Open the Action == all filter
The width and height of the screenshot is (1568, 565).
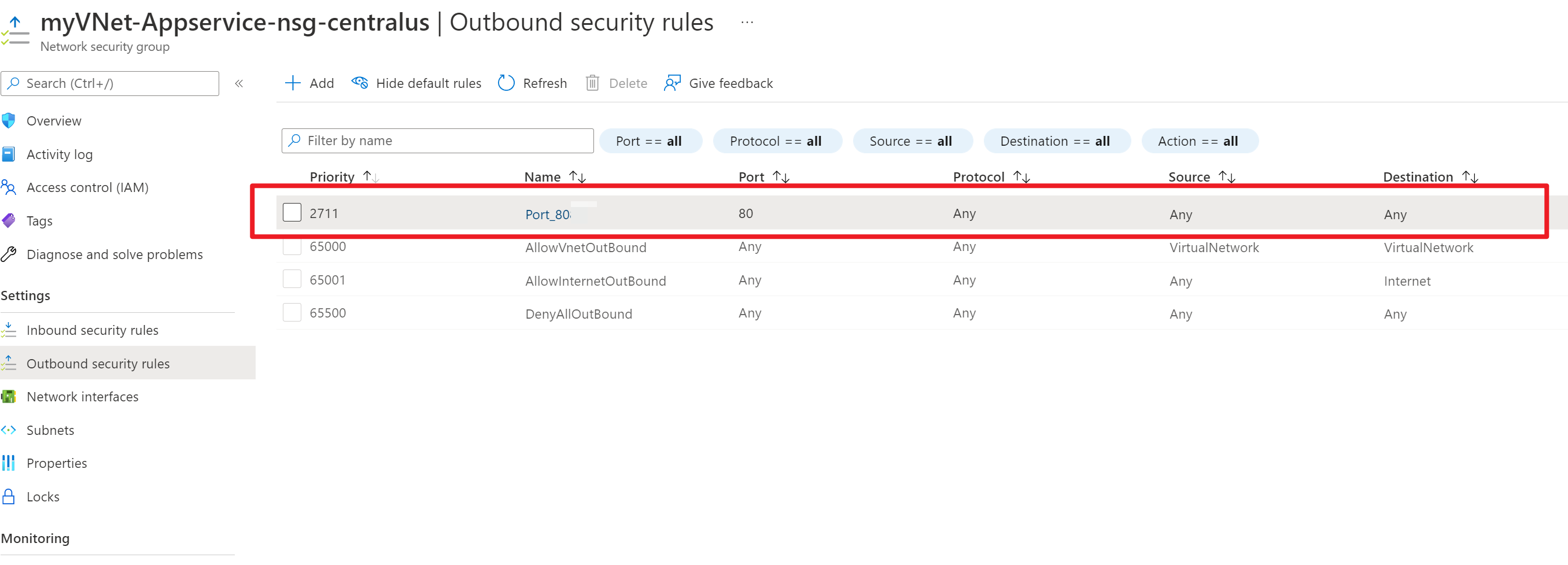coord(1198,141)
